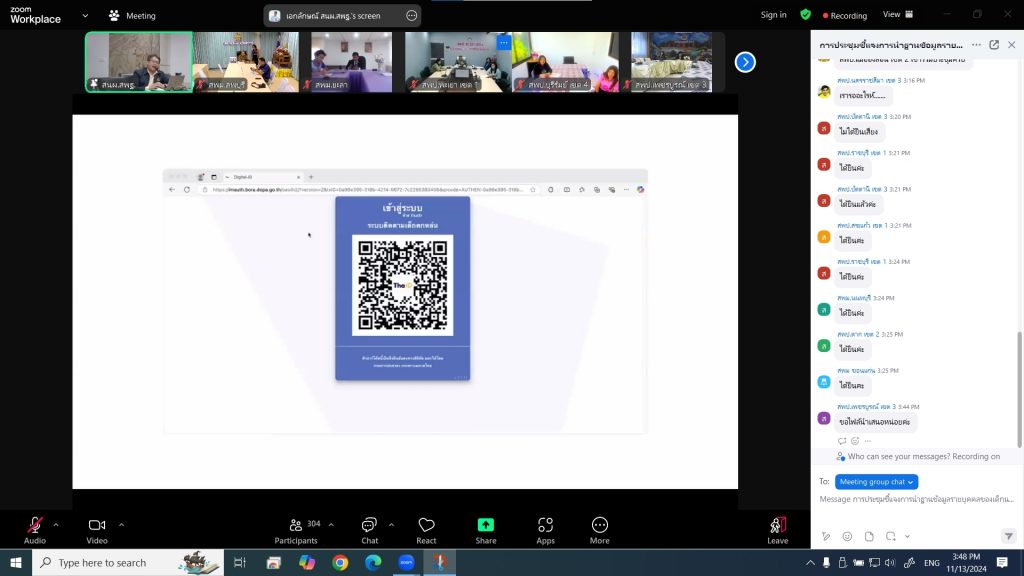This screenshot has width=1024, height=576.
Task: Open the More options menu
Action: 600,530
